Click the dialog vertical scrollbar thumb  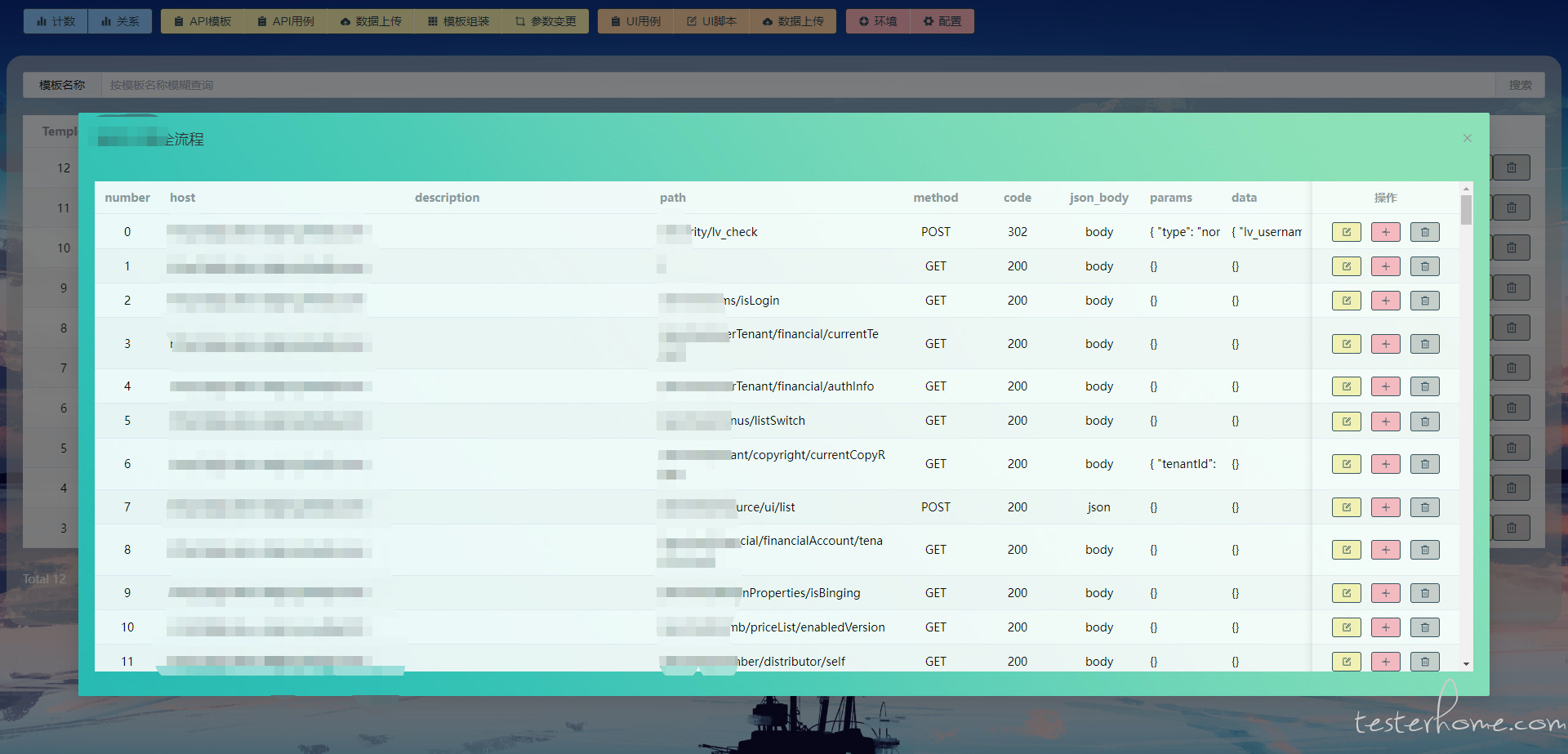(x=1467, y=209)
